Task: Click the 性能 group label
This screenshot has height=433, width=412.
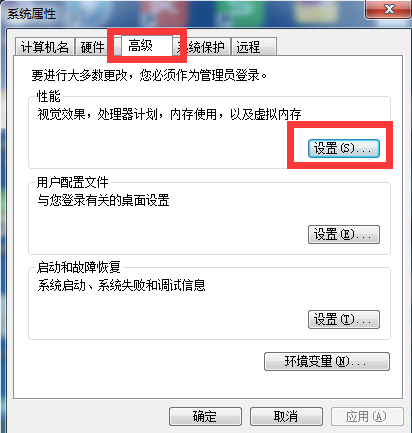Action: coord(49,97)
